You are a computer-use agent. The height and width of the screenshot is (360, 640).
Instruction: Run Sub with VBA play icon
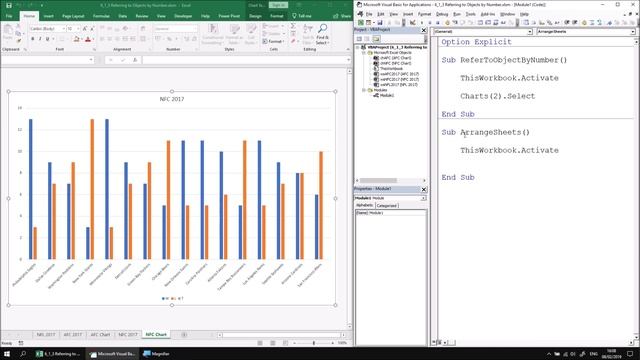tap(422, 23)
